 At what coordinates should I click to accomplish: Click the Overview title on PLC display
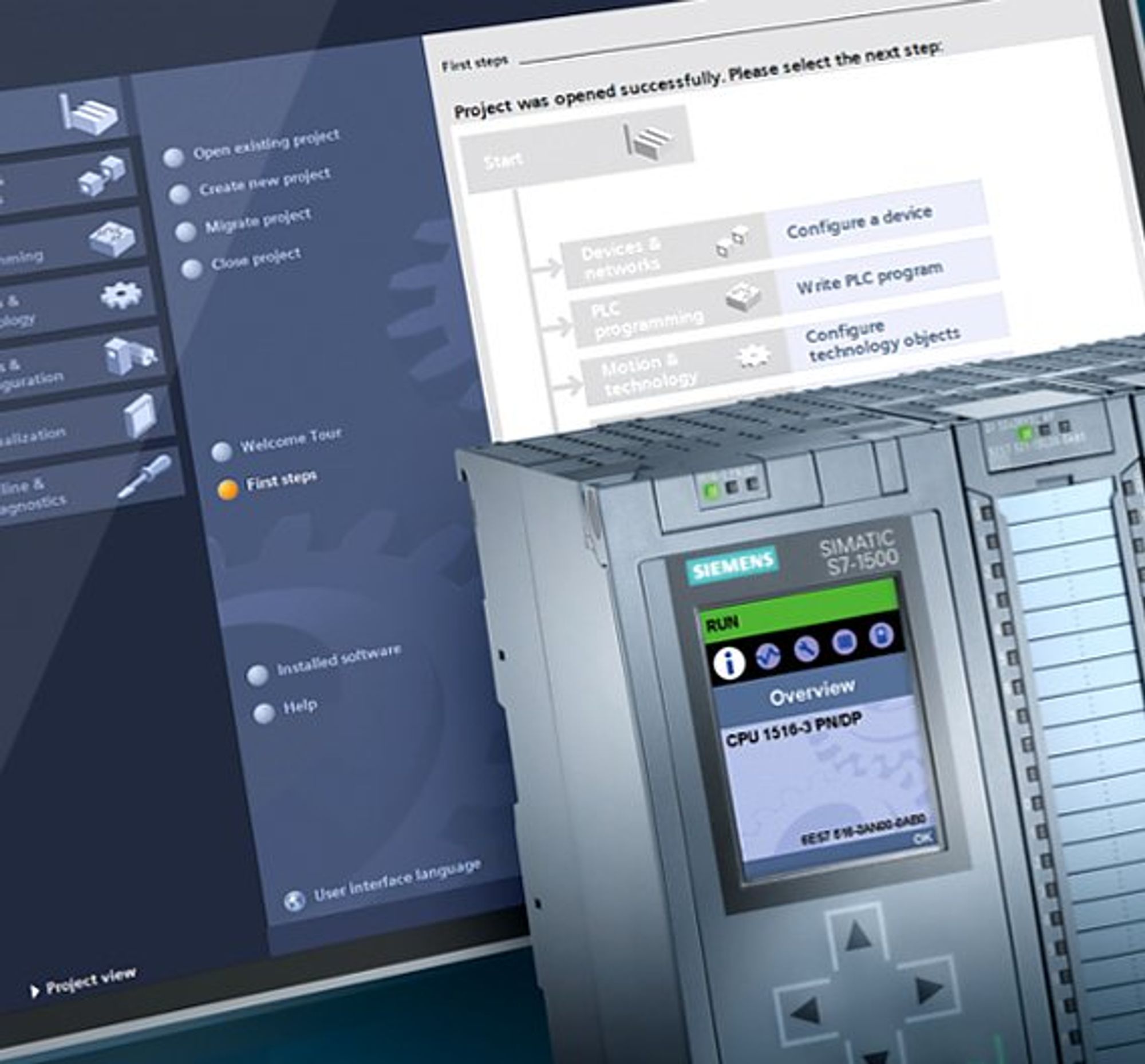(x=812, y=692)
